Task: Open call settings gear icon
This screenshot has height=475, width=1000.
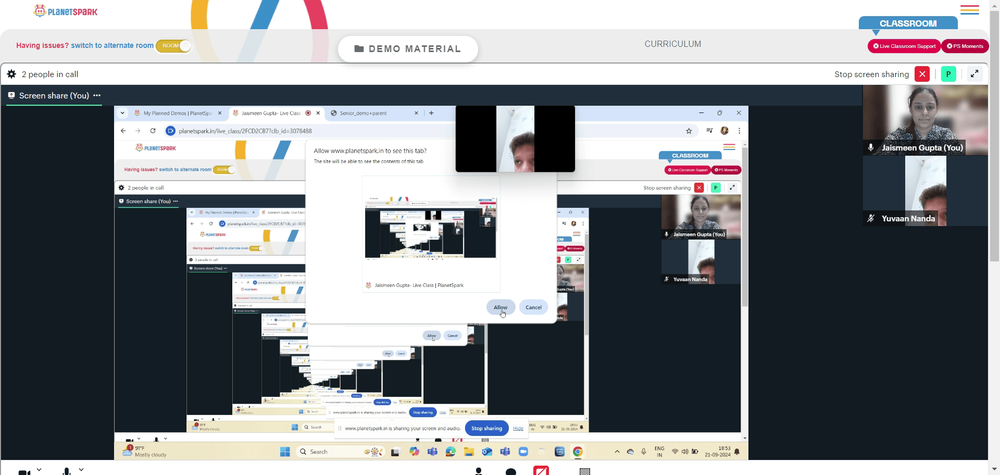Action: [11, 74]
